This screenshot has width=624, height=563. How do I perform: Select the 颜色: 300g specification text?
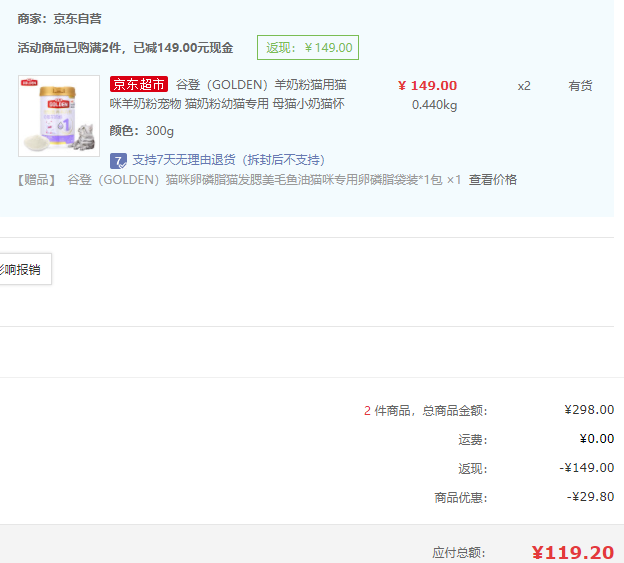tap(142, 131)
